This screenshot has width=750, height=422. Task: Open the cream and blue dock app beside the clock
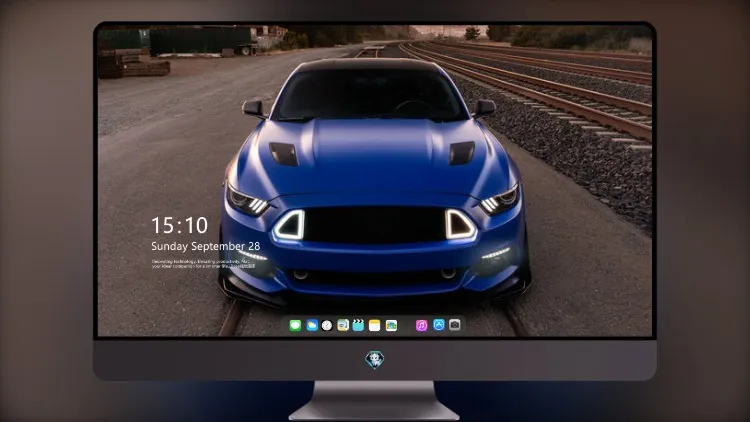coord(343,325)
